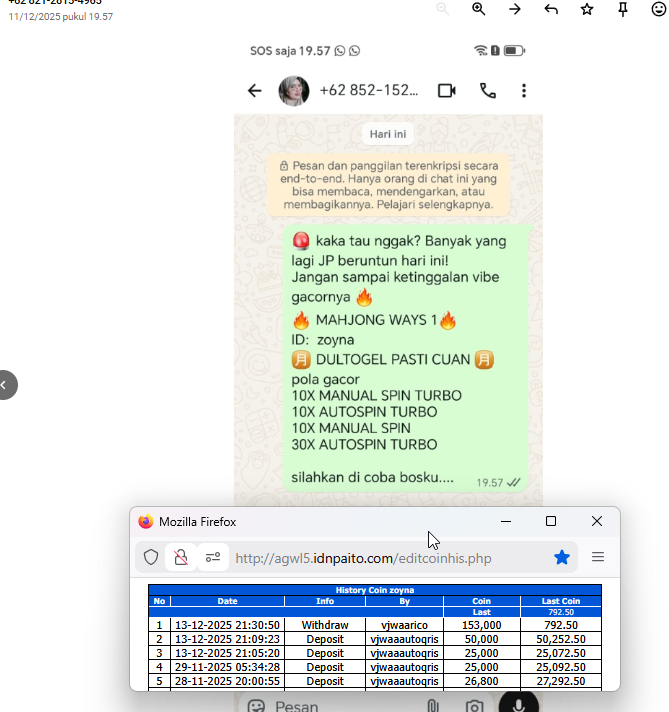669x712 pixels.
Task: Tap the camera icon in message bar
Action: [474, 706]
